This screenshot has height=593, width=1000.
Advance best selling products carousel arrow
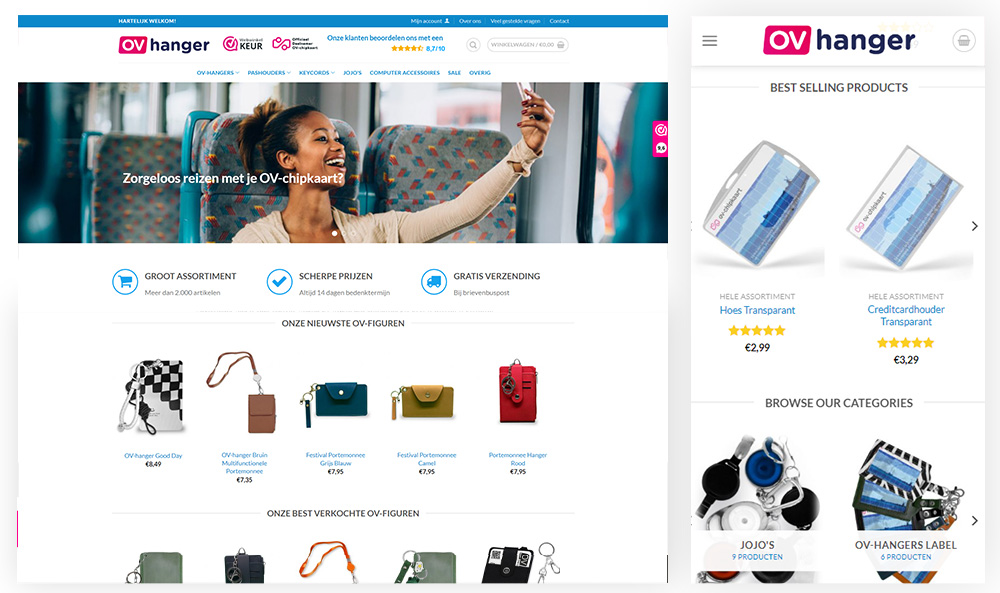[974, 226]
